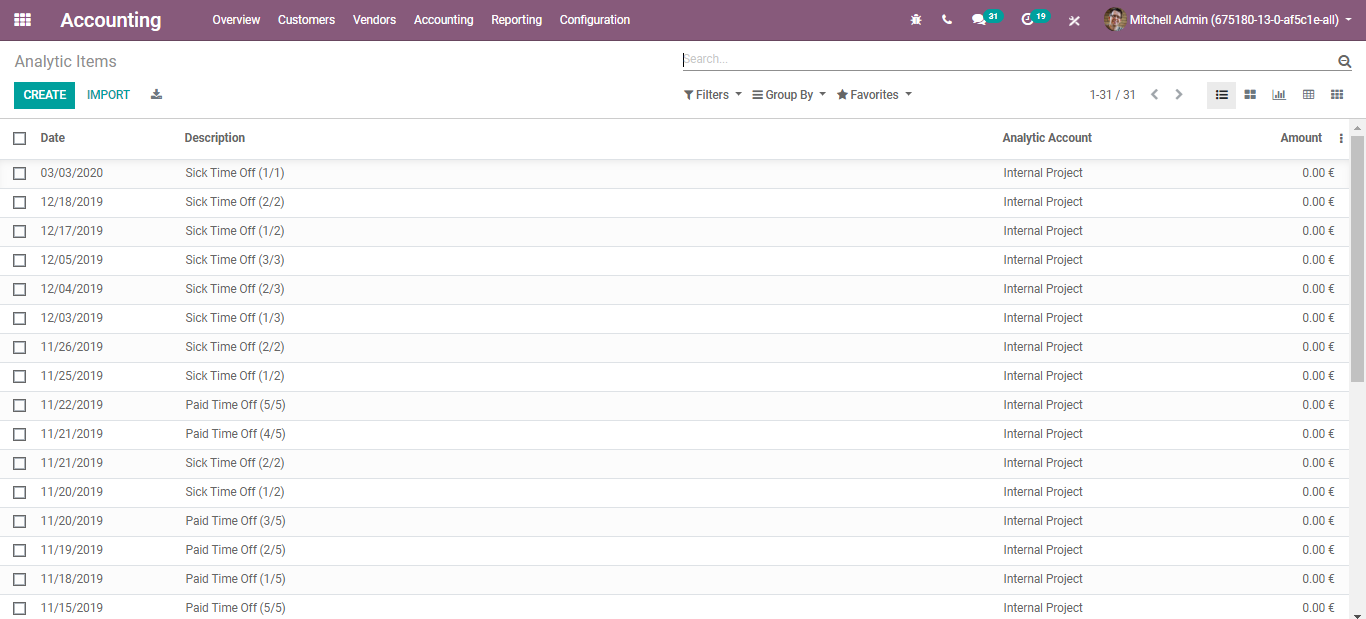Image resolution: width=1366 pixels, height=619 pixels.
Task: Click the 1-31 / 31 pager counter
Action: click(1112, 95)
